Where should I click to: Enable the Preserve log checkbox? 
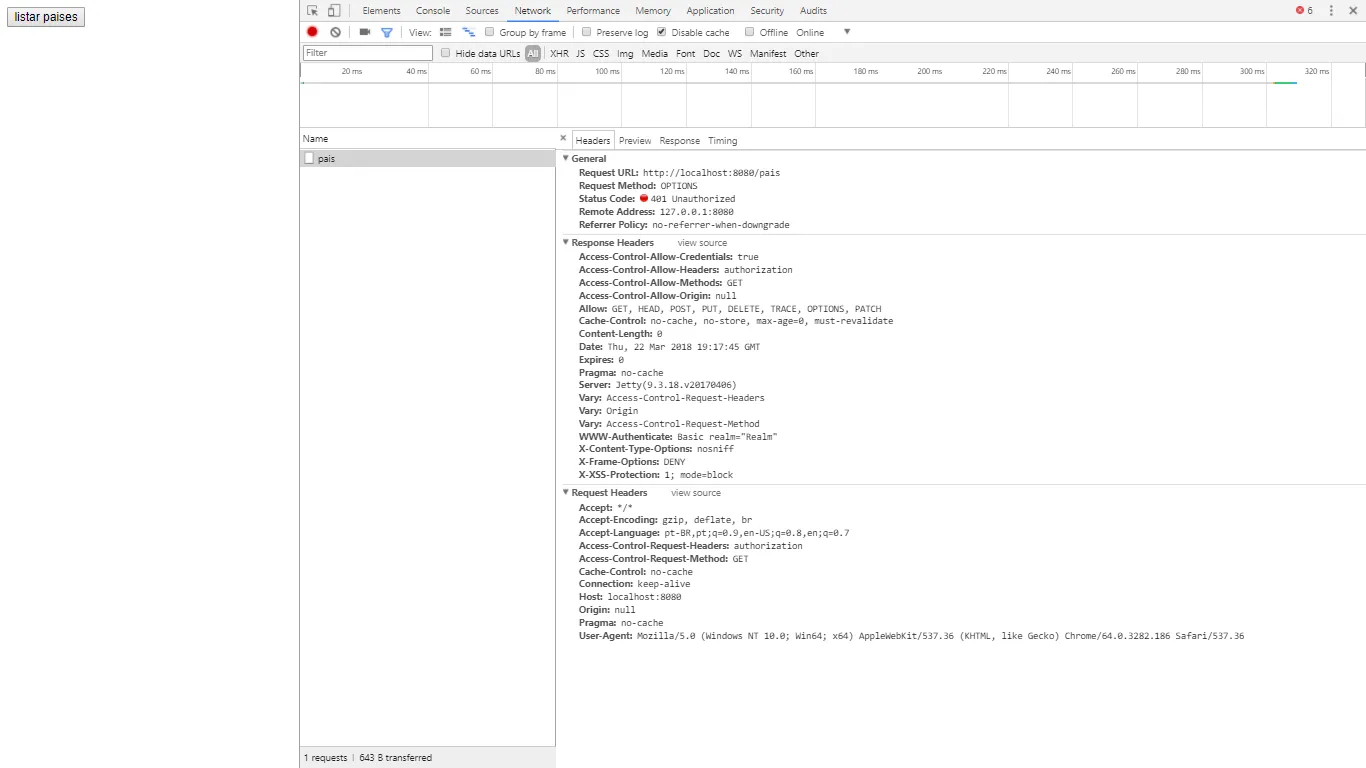click(587, 32)
